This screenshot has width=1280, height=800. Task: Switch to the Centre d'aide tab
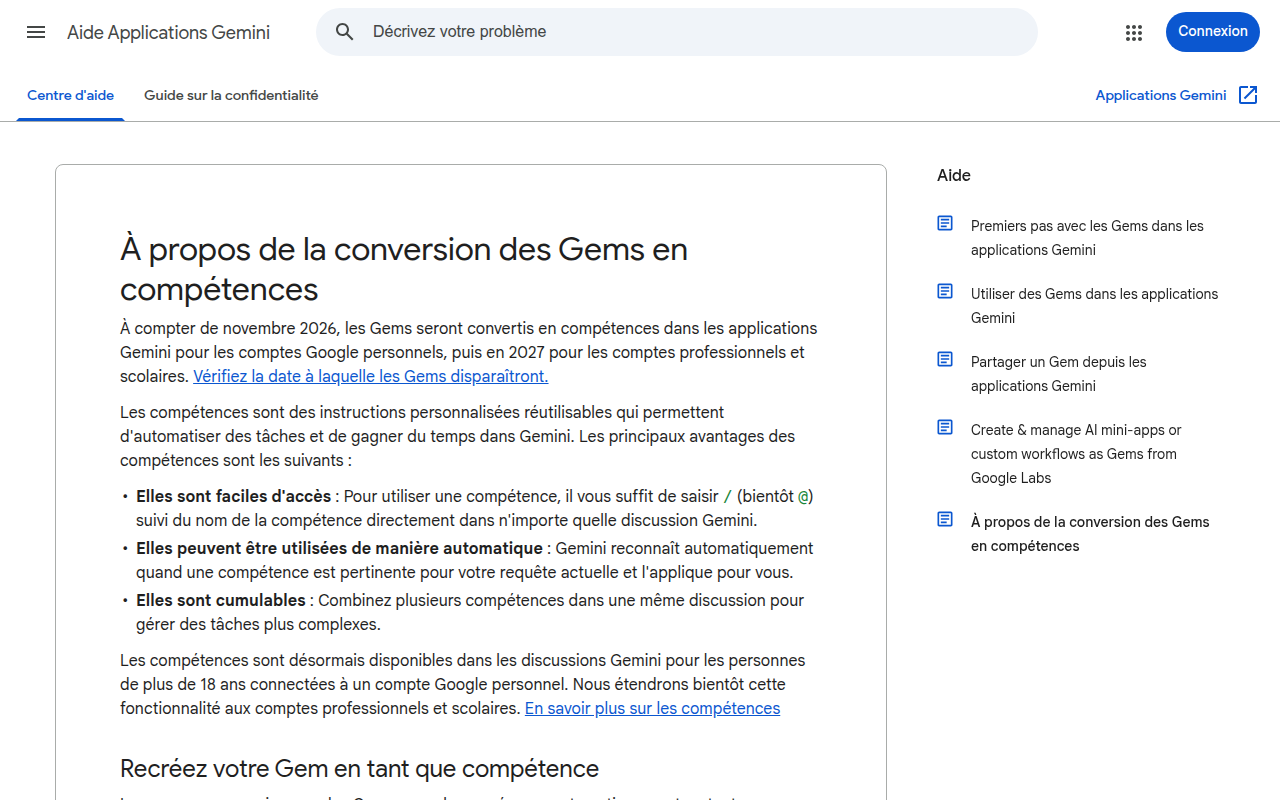coord(71,96)
